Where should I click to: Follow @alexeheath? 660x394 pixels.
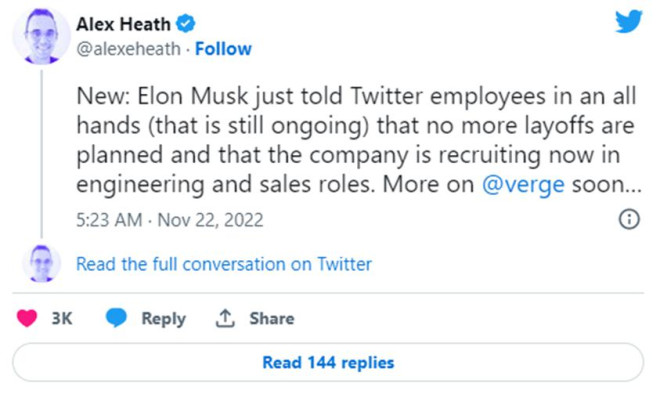223,49
